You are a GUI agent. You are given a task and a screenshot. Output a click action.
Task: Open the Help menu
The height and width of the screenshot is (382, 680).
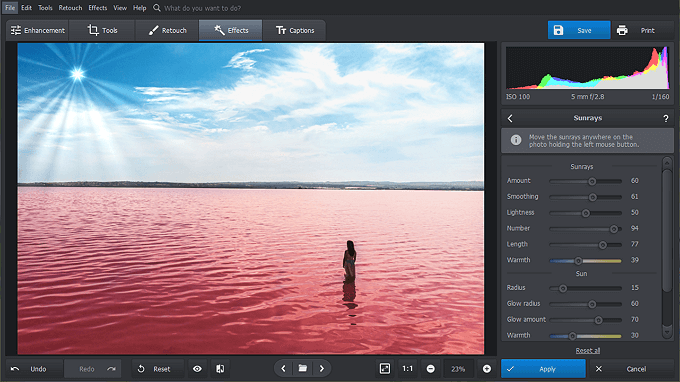(x=140, y=8)
